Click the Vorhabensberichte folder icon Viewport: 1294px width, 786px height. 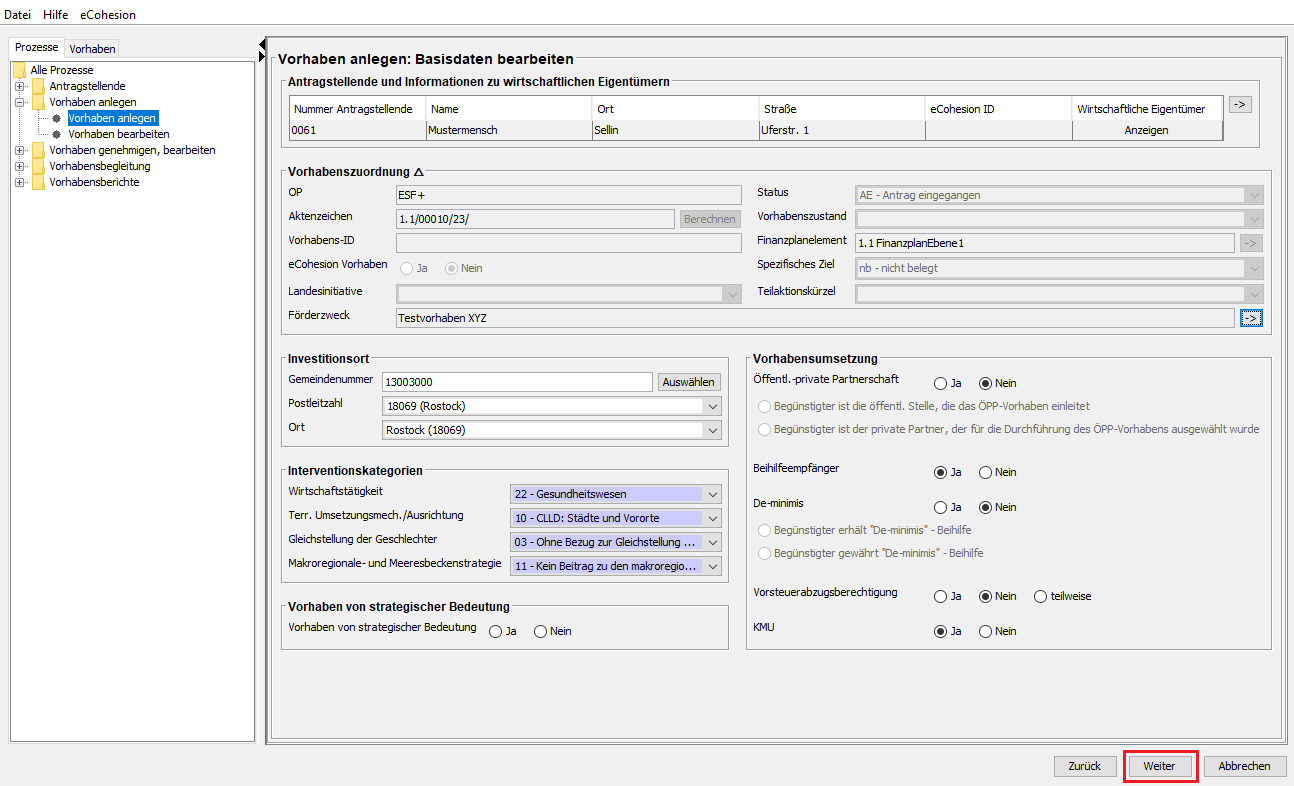click(39, 182)
